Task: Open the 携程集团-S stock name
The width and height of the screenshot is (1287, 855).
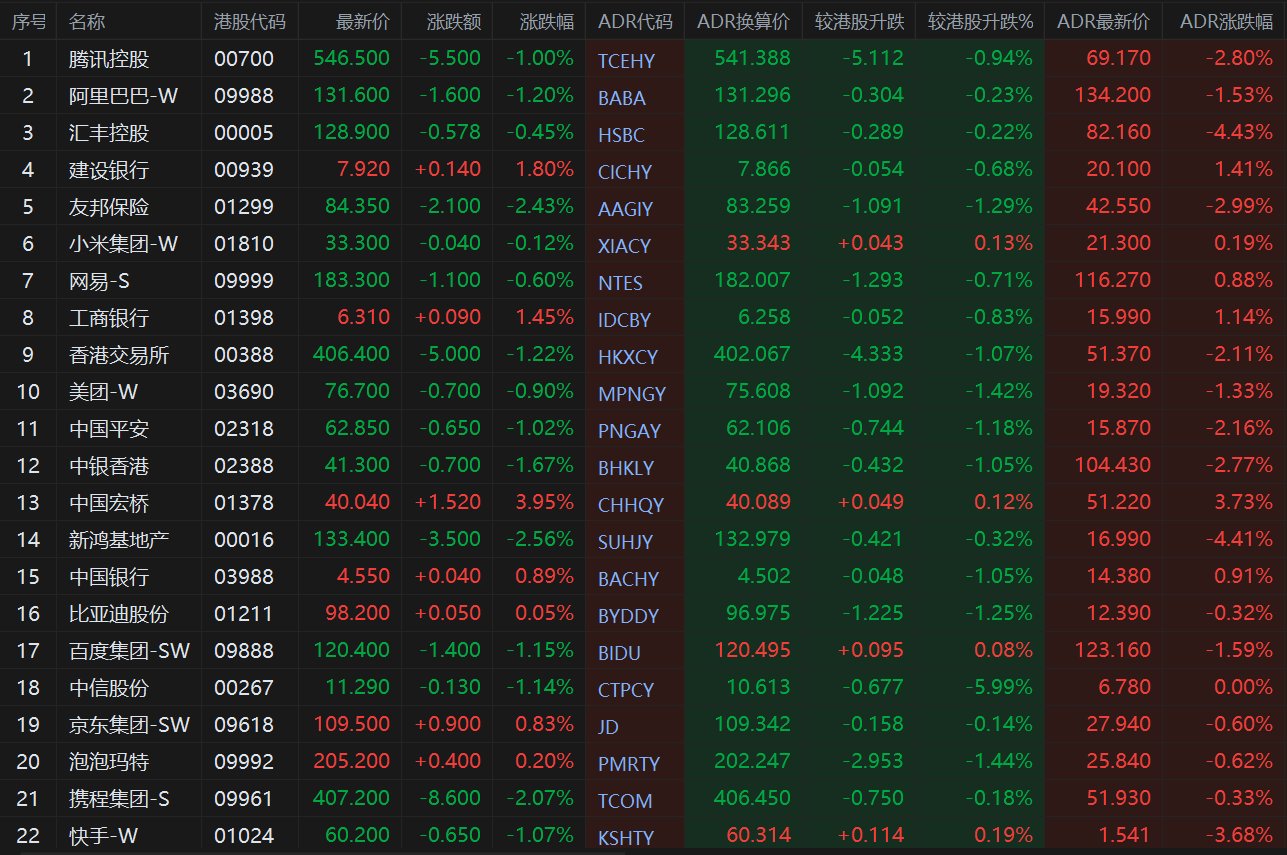Action: 119,799
